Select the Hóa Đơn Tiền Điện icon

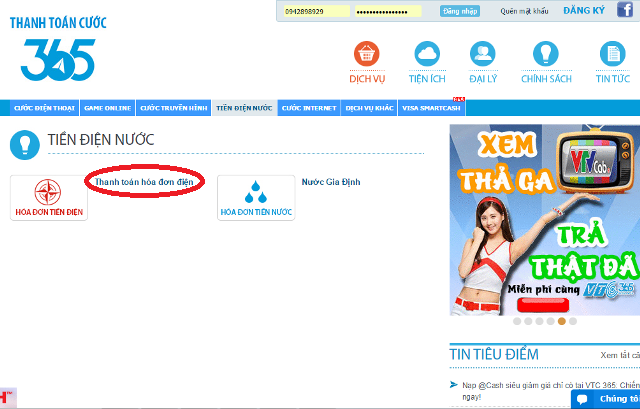tap(49, 197)
